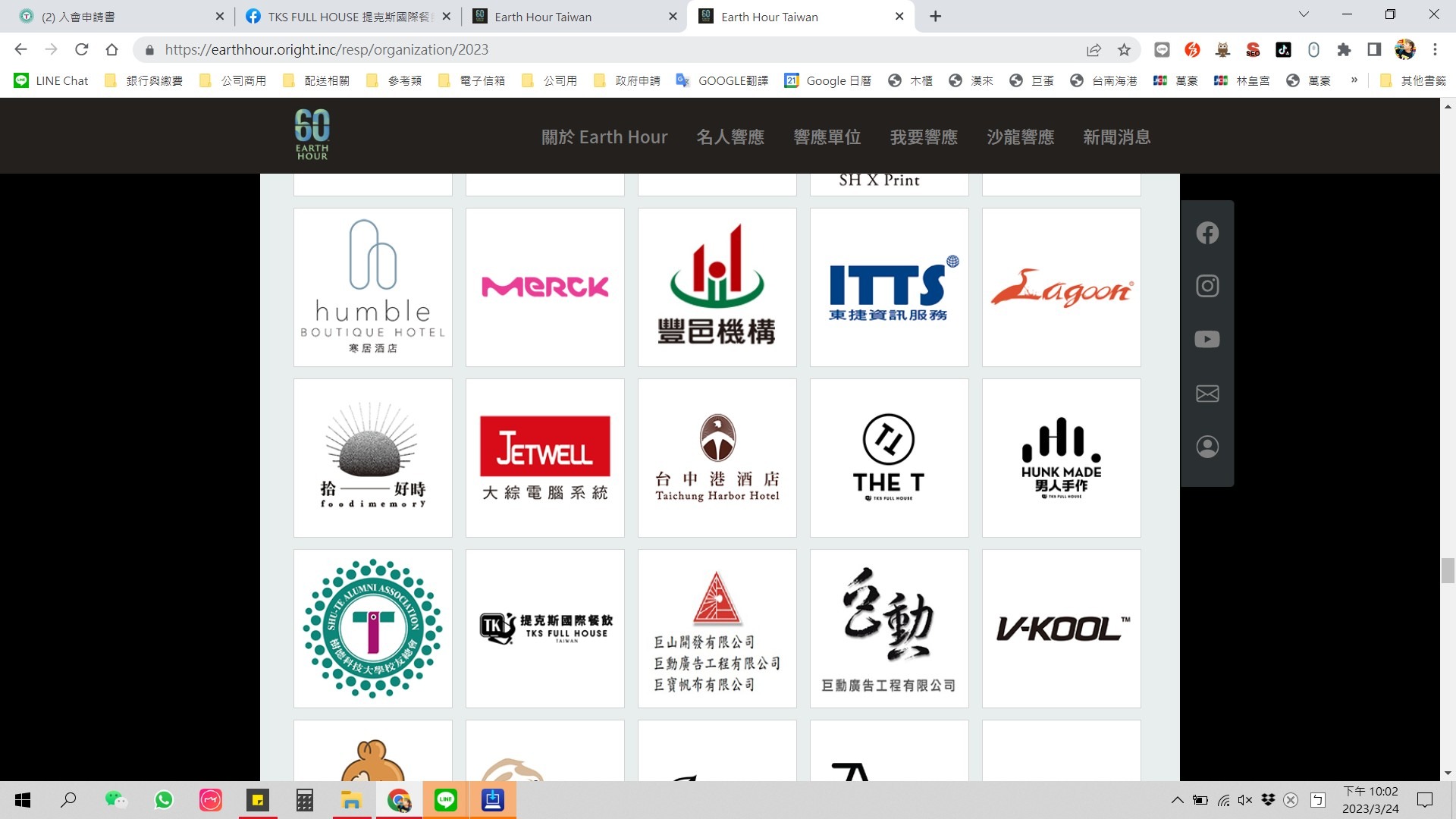This screenshot has width=1456, height=819.
Task: Click the address bar dropdown expander
Action: click(x=1301, y=15)
